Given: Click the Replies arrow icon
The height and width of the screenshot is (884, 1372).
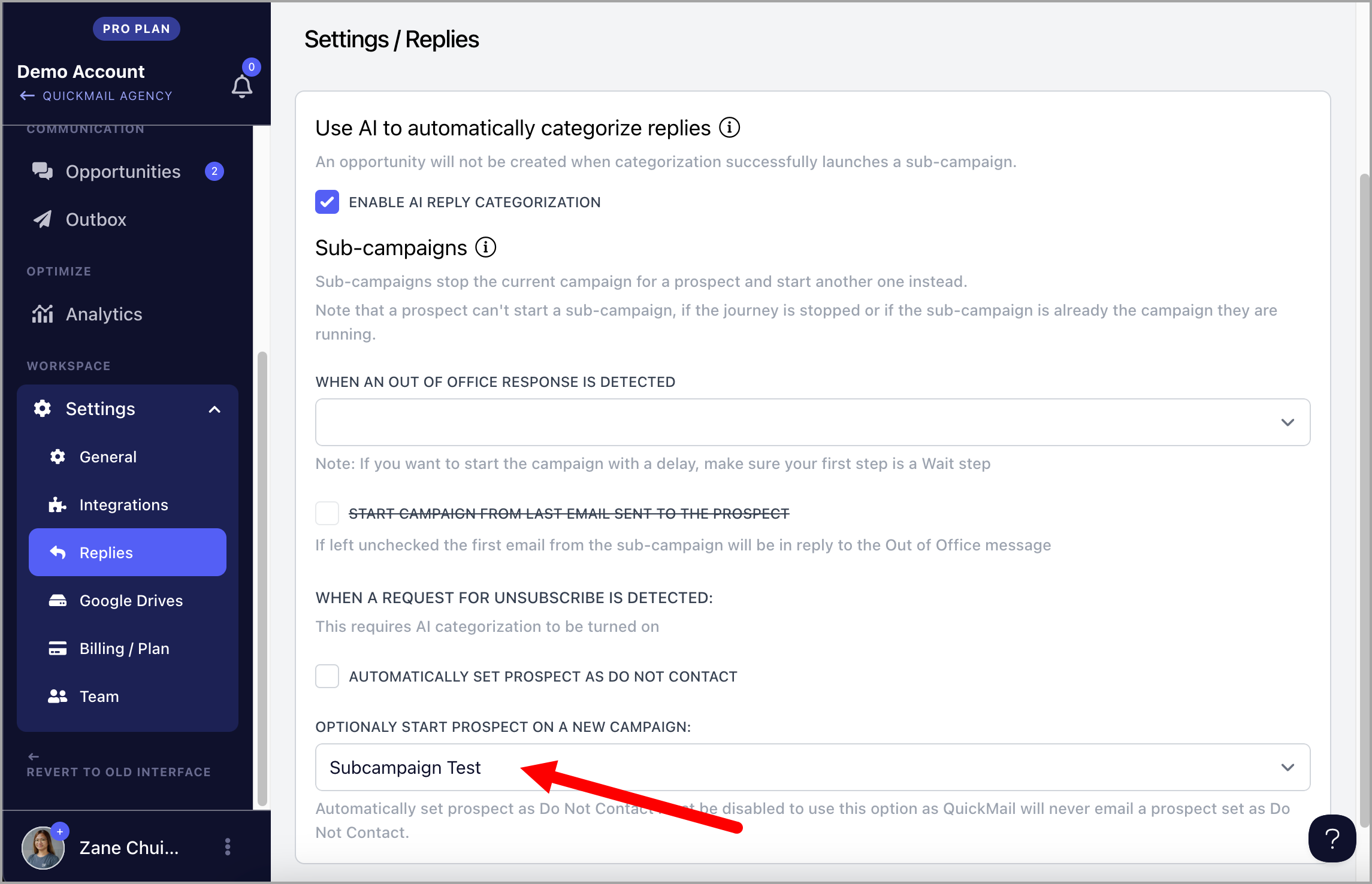Looking at the screenshot, I should [58, 552].
